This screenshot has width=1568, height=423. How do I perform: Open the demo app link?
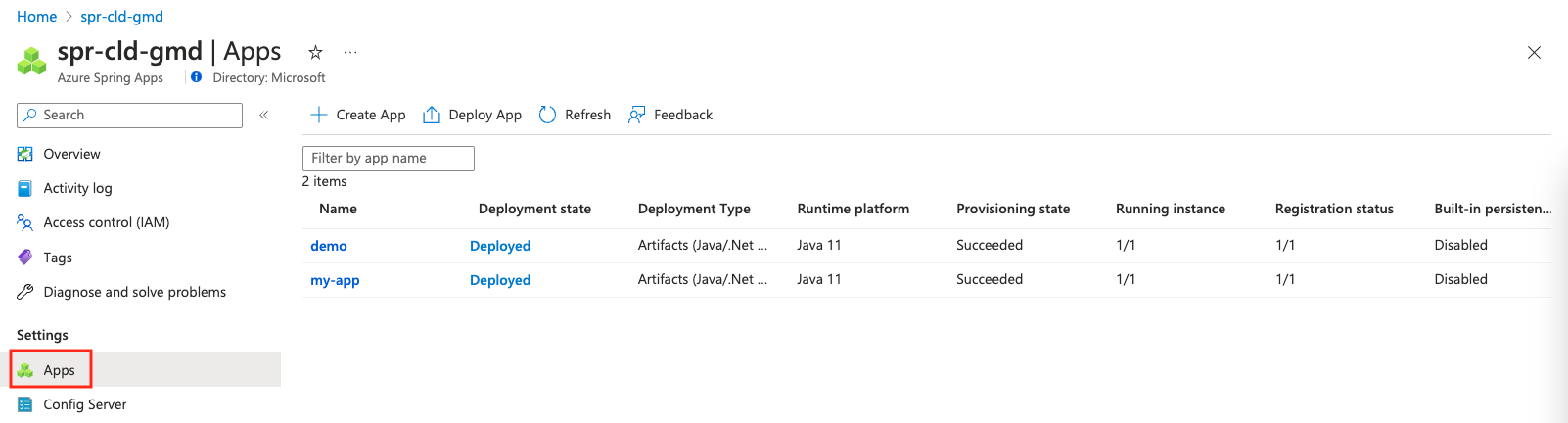tap(329, 246)
